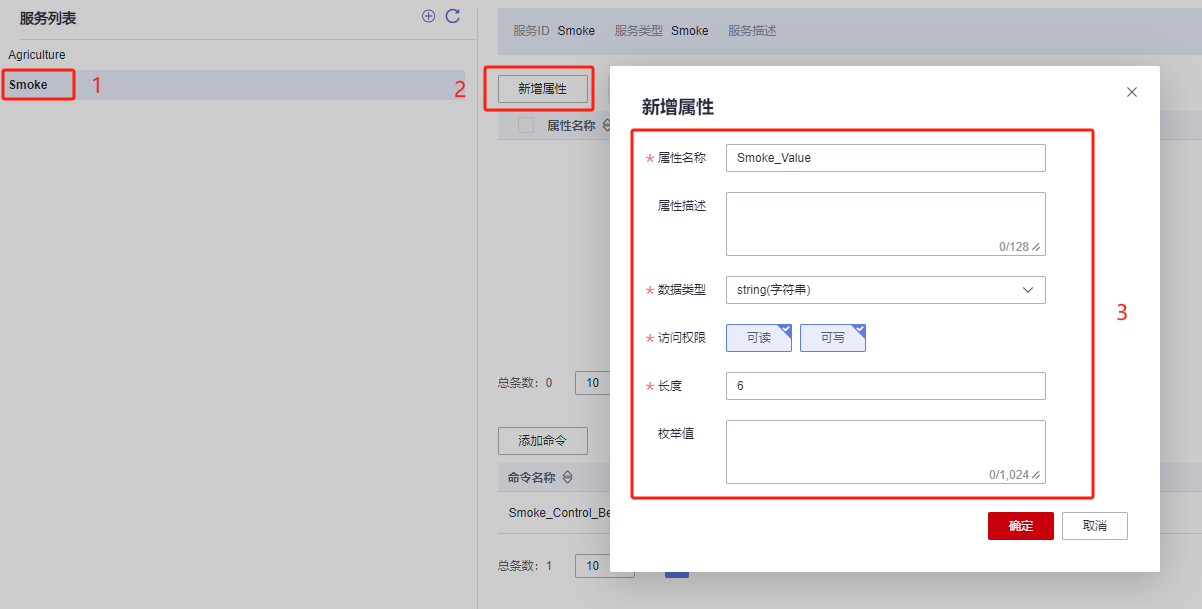Open the page size selector for commands
Viewport: 1202px width, 609px height.
(x=592, y=566)
